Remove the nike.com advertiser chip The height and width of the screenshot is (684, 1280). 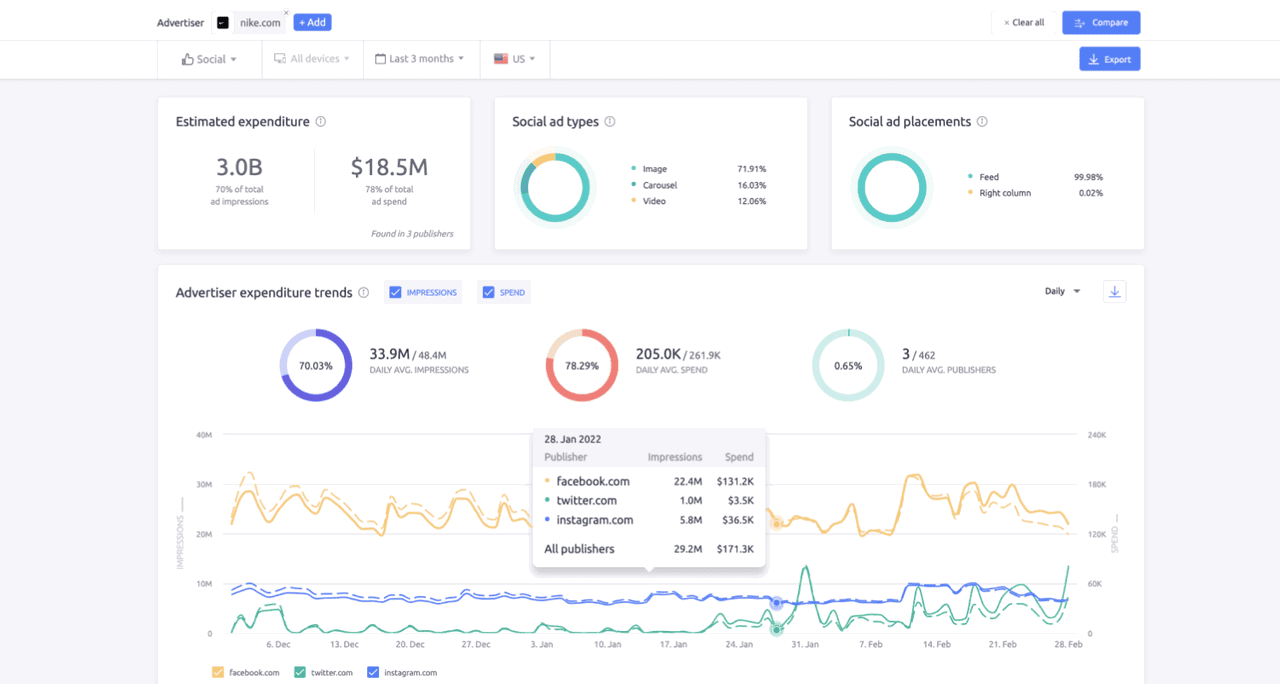click(x=287, y=12)
